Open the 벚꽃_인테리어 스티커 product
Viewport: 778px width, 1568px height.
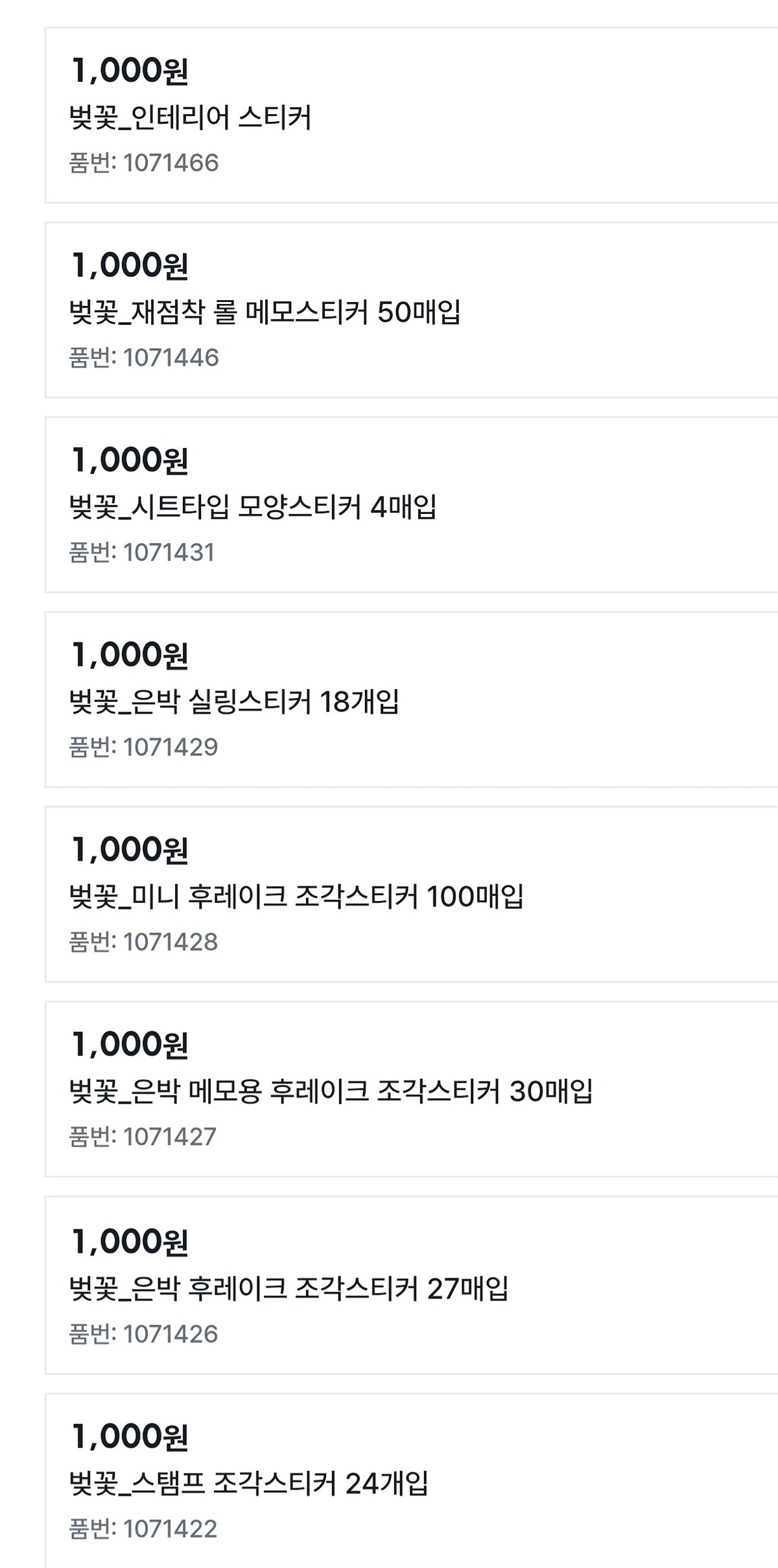pyautogui.click(x=190, y=118)
